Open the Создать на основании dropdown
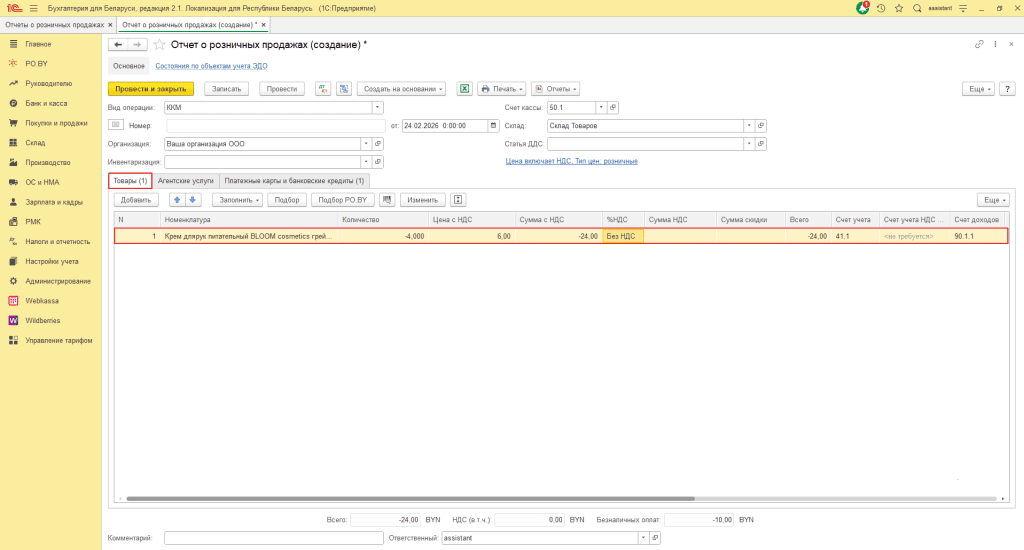1024x550 pixels. [400, 89]
